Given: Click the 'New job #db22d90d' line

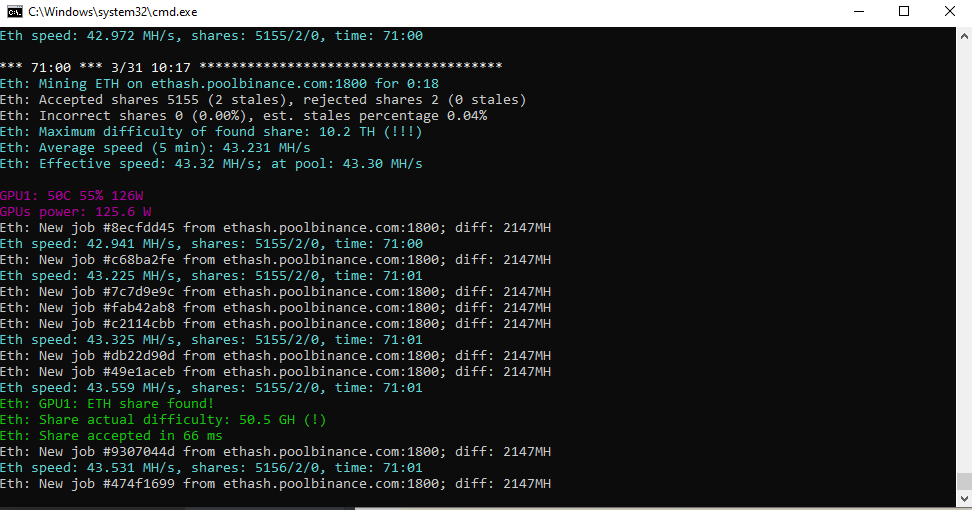Looking at the screenshot, I should [275, 356].
